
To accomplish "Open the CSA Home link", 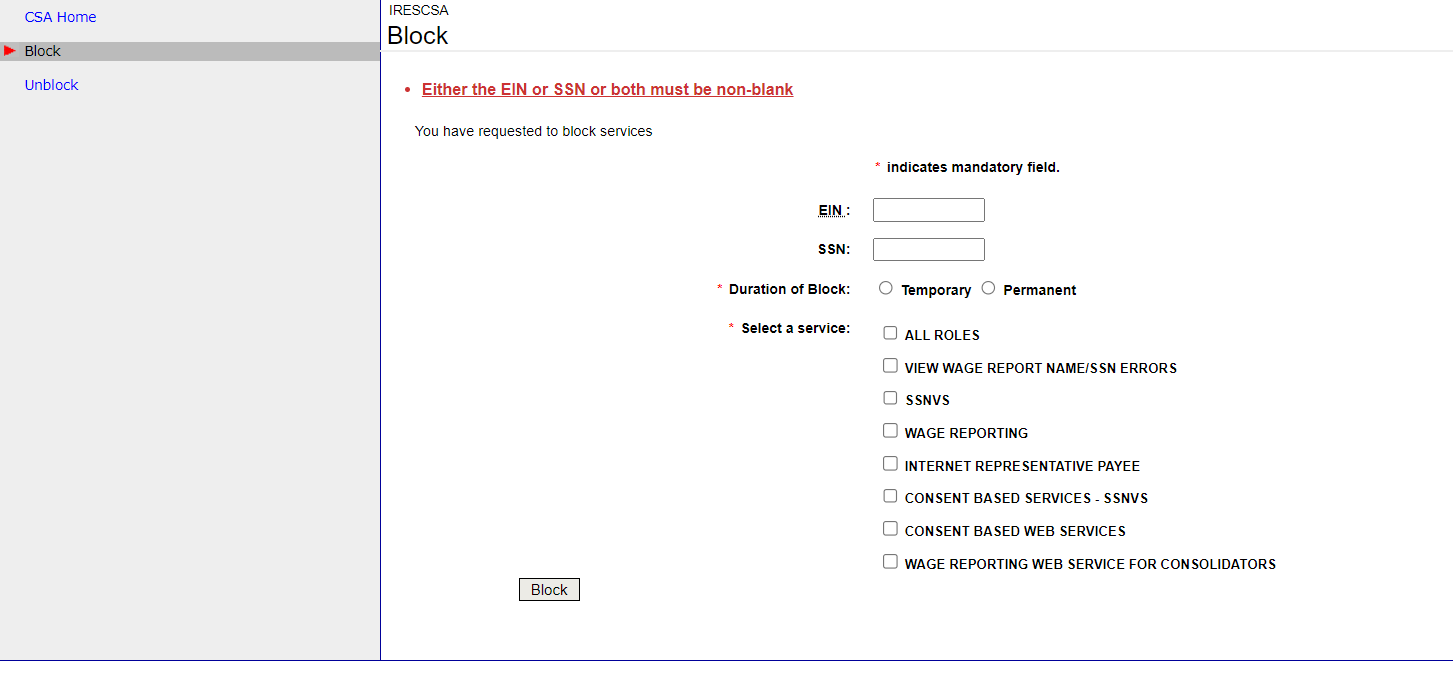I will 60,17.
